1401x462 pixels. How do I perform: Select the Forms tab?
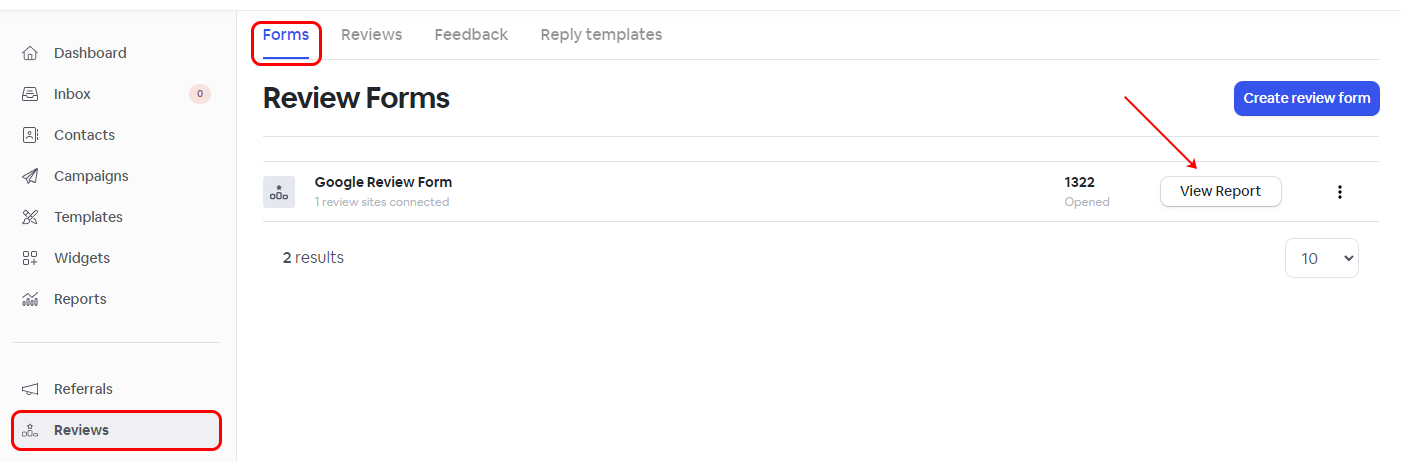(x=286, y=35)
